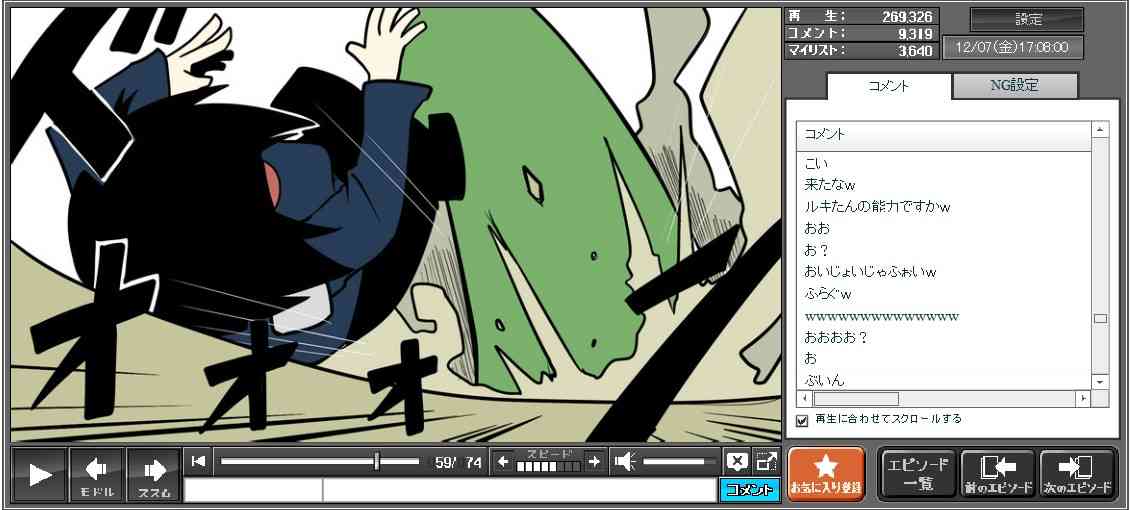Add to favorites with star button

click(x=825, y=474)
